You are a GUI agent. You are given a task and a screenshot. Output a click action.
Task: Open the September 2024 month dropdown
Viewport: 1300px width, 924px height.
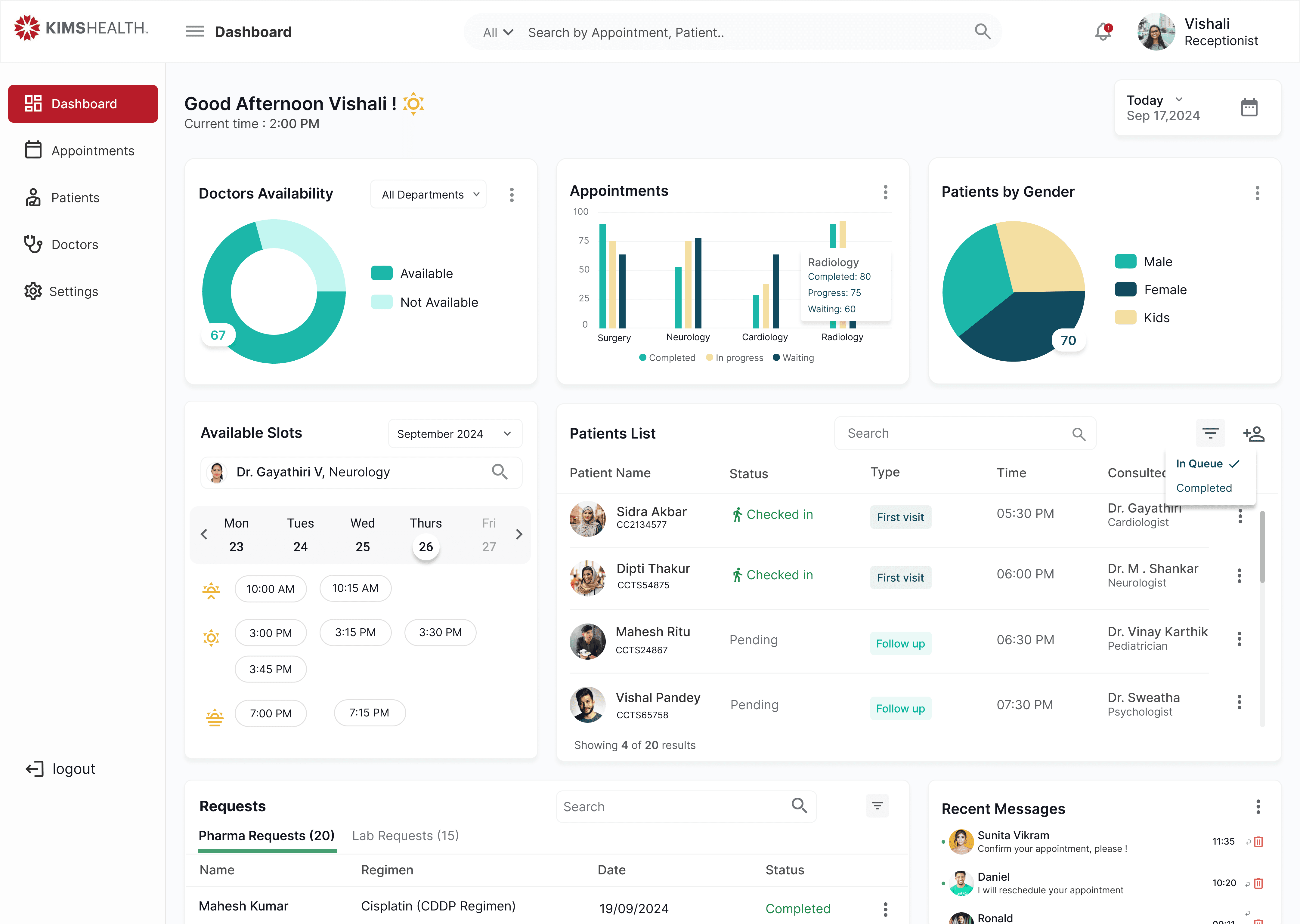point(454,434)
